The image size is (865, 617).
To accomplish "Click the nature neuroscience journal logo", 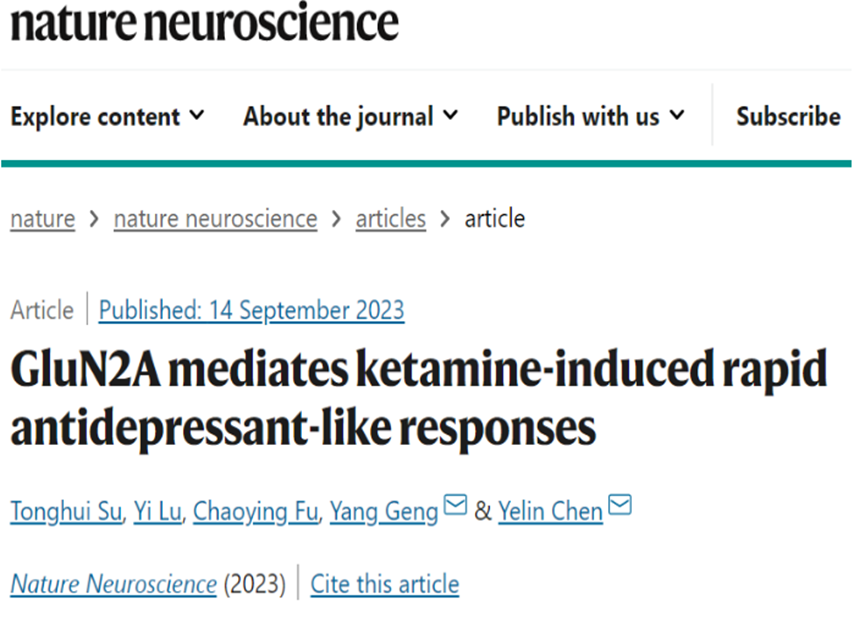I will point(207,24).
